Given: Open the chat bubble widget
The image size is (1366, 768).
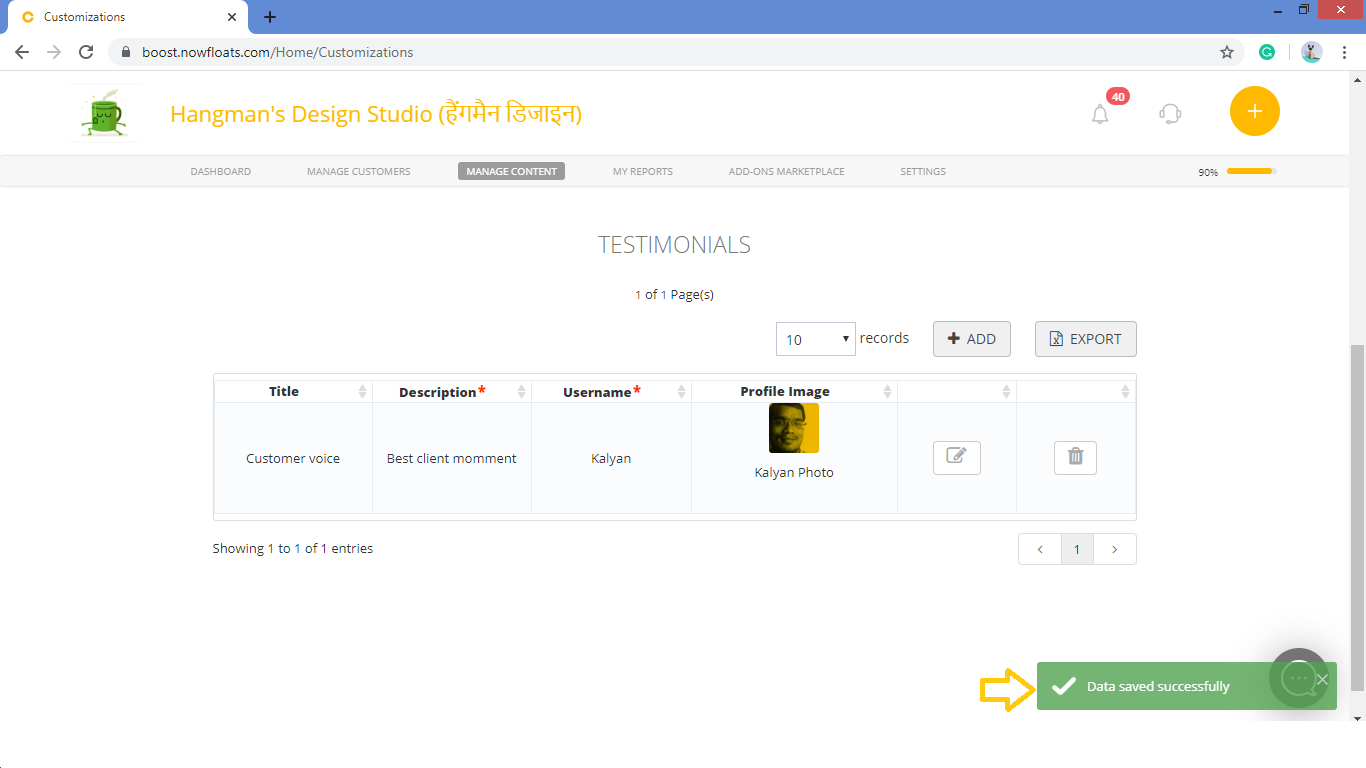Looking at the screenshot, I should tap(1298, 678).
